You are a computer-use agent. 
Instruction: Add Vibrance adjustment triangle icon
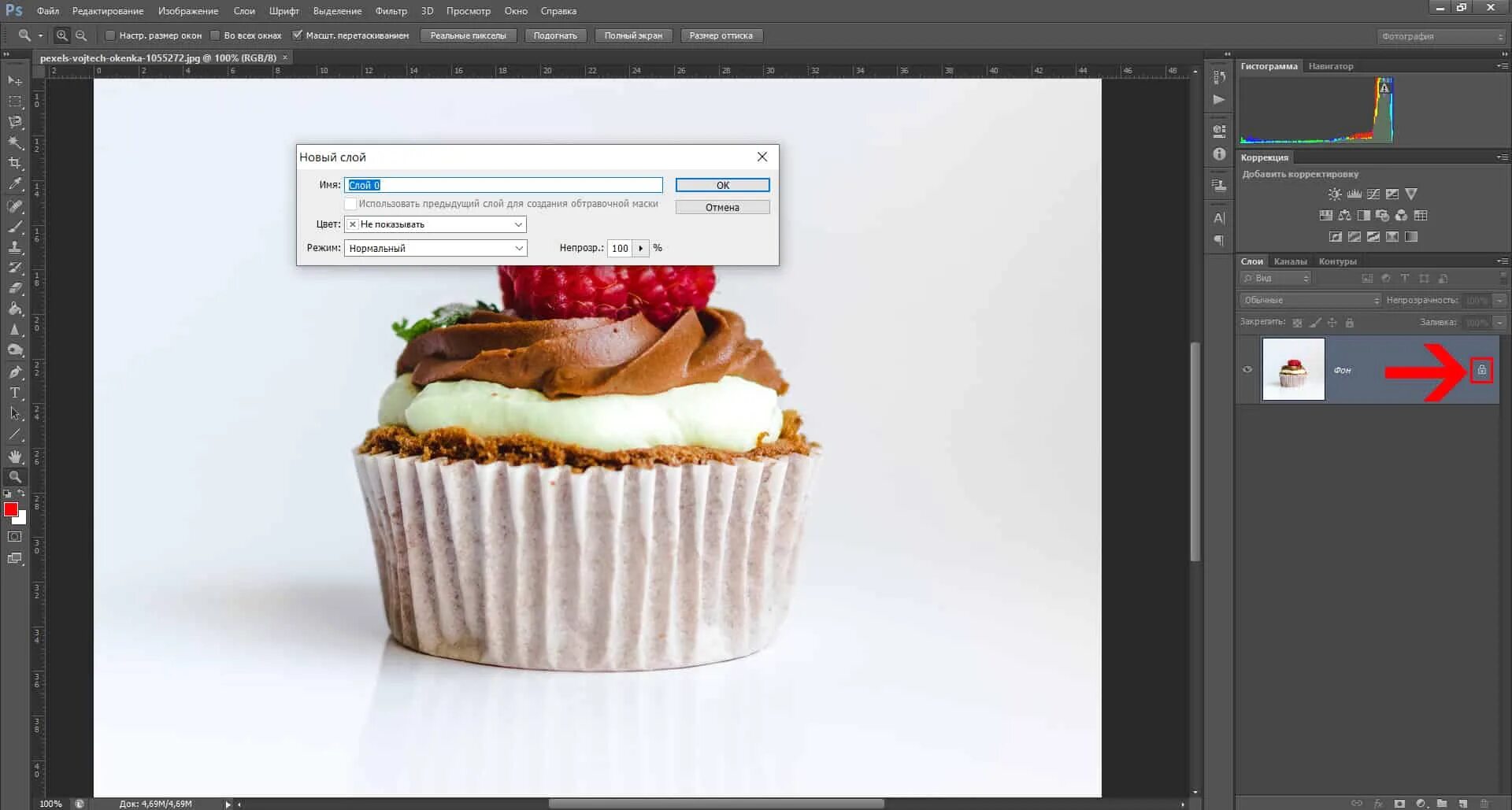pyautogui.click(x=1411, y=194)
